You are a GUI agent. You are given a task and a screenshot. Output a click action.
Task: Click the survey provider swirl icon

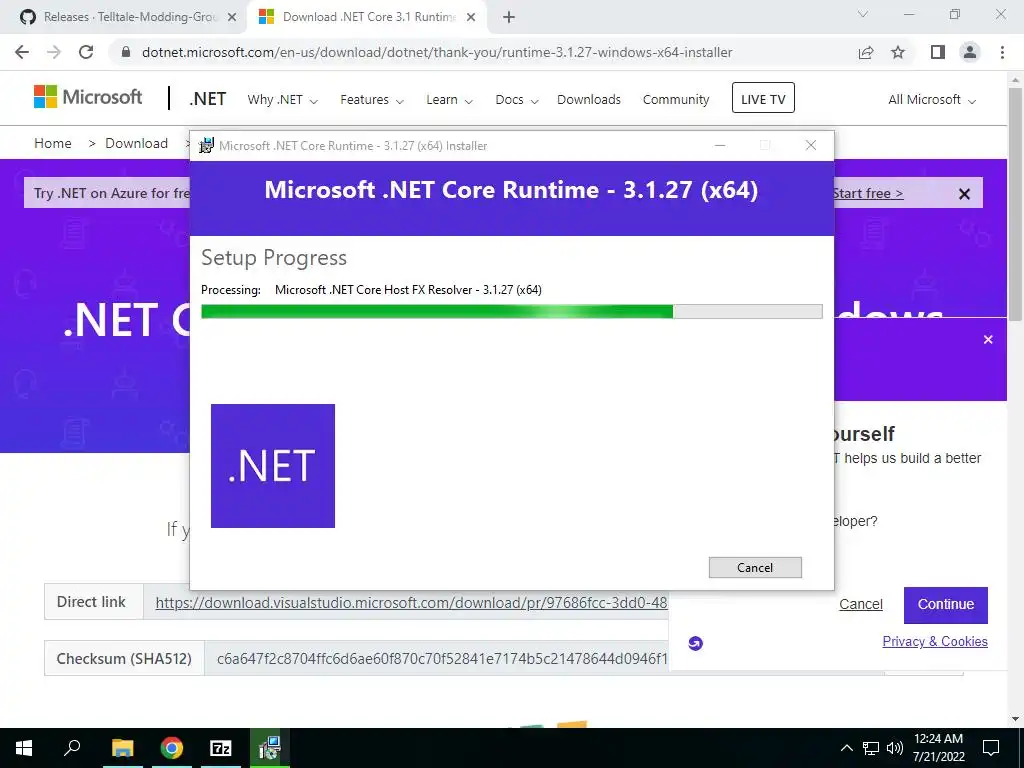pos(696,643)
